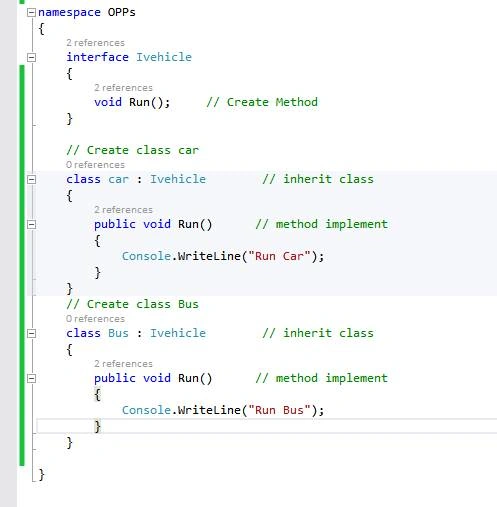Click the 'namespace' keyword
497x507 pixels.
[69, 13]
